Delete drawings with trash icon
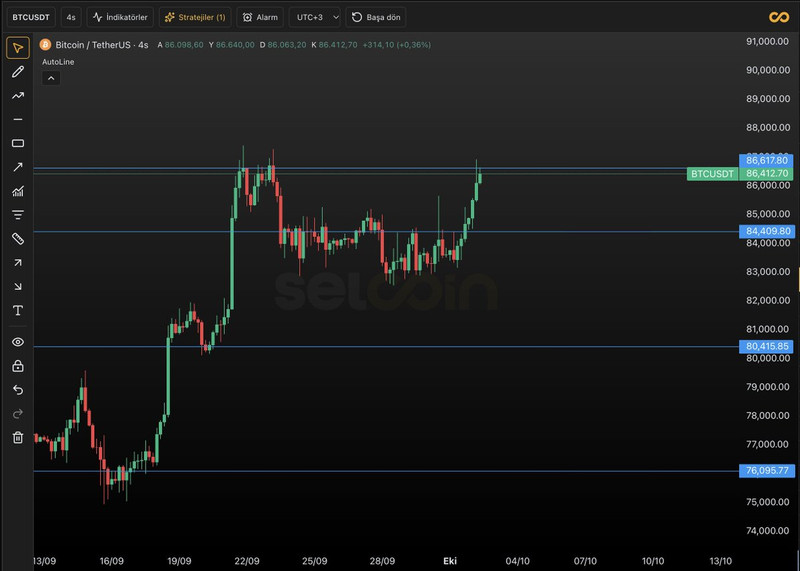This screenshot has width=800, height=571. [18, 437]
